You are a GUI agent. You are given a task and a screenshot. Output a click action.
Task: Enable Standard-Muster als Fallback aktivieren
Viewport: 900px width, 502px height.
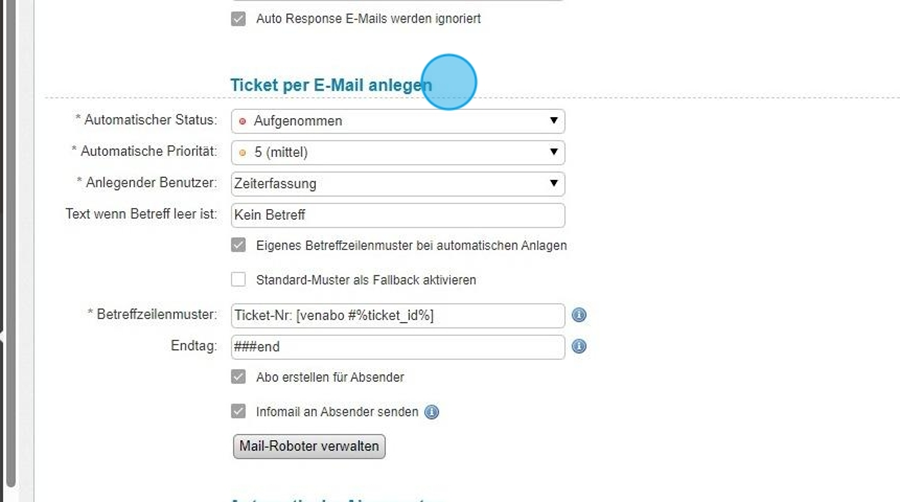[x=238, y=280]
